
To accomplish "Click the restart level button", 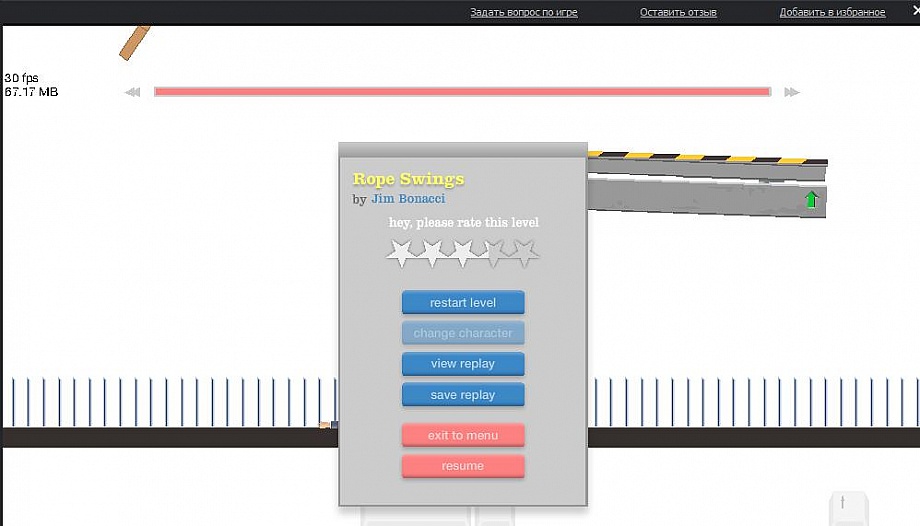I will coord(463,302).
